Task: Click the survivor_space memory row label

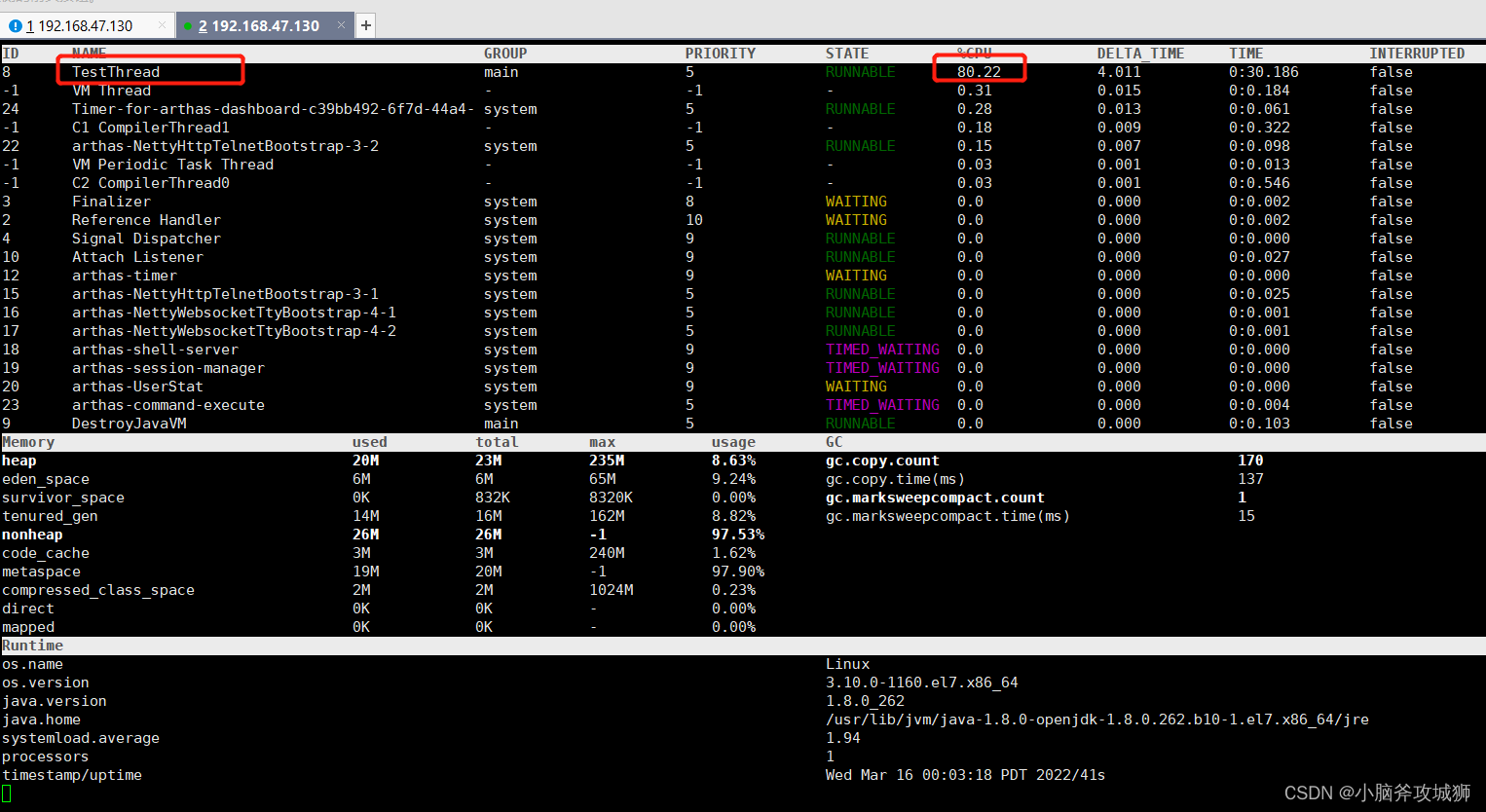Action: click(x=63, y=498)
